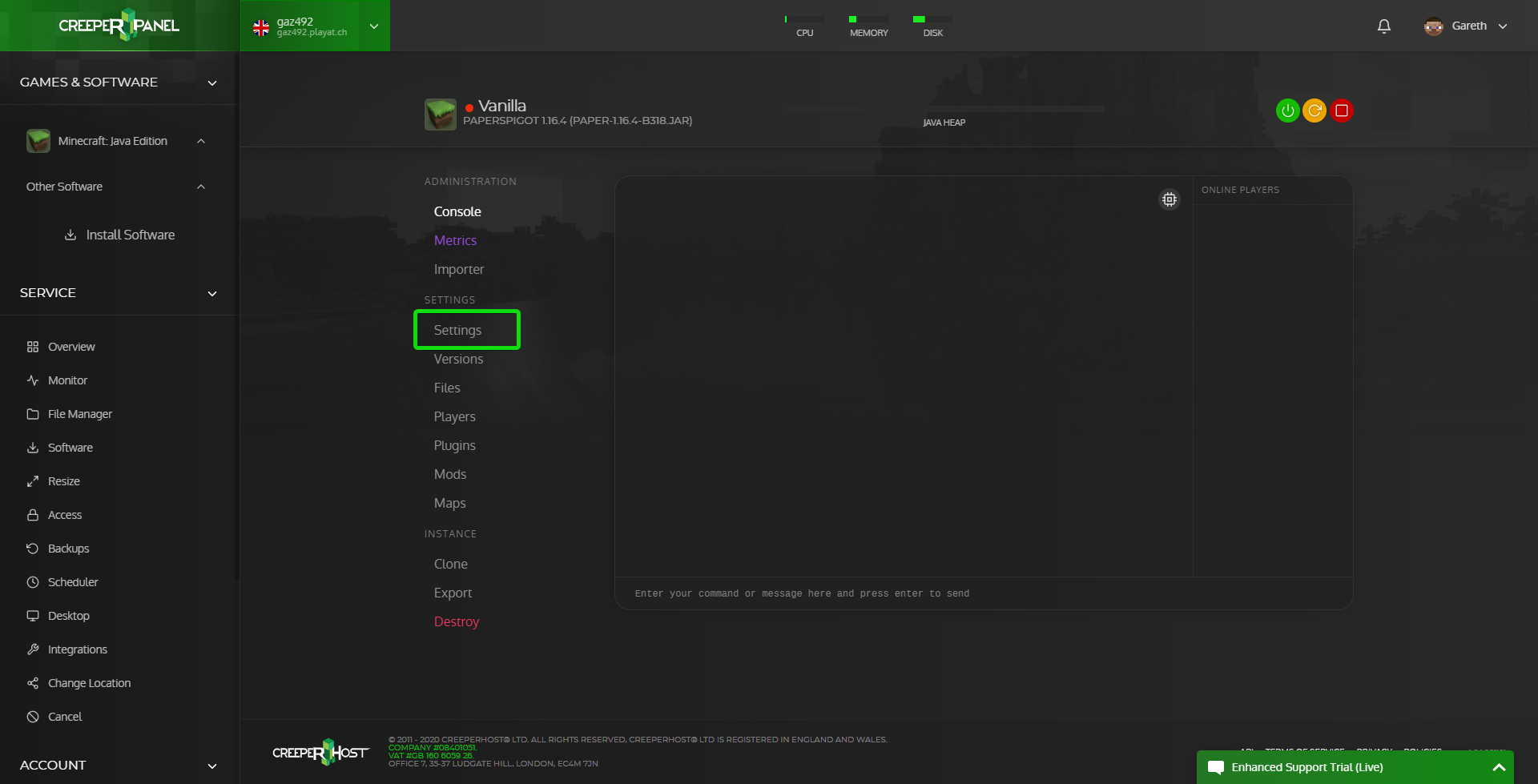Clone this instance

(451, 564)
